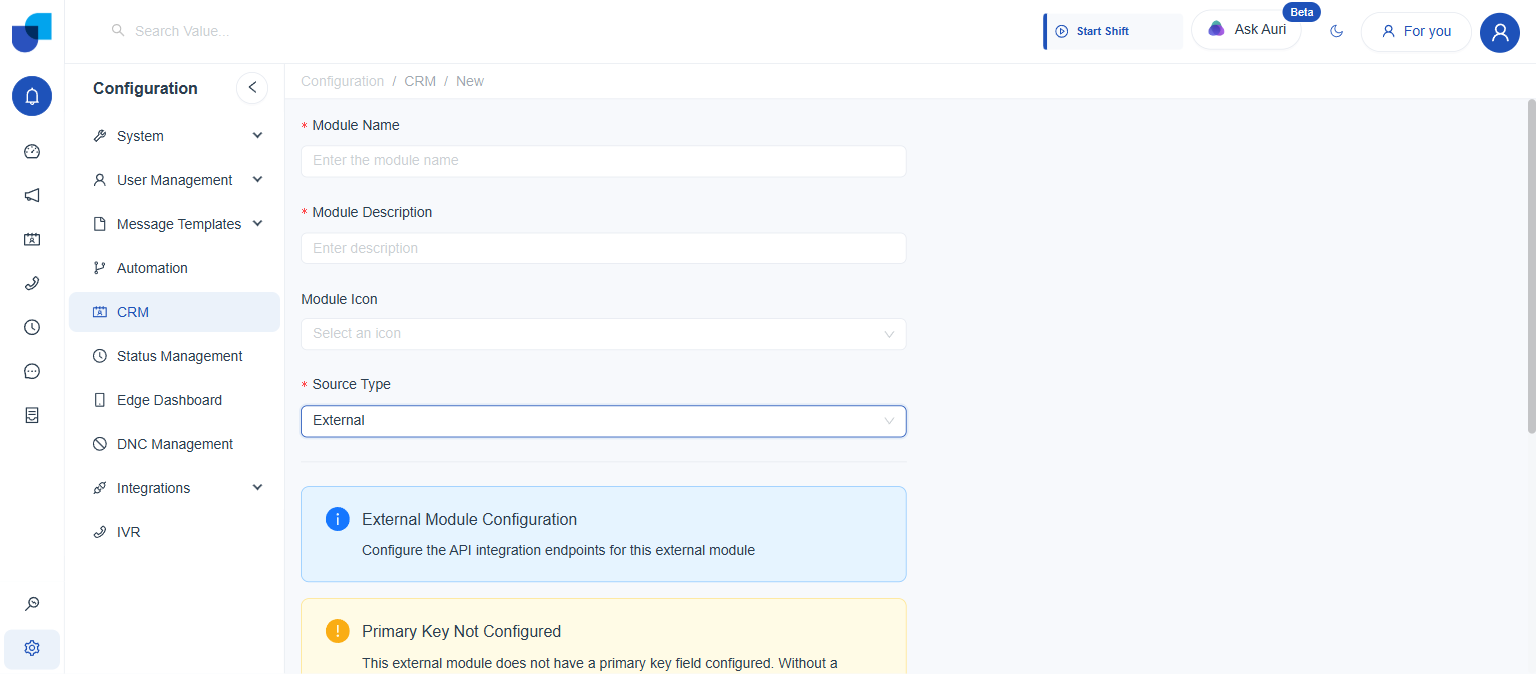Open notifications bell in left rail
The image size is (1536, 674).
[32, 96]
